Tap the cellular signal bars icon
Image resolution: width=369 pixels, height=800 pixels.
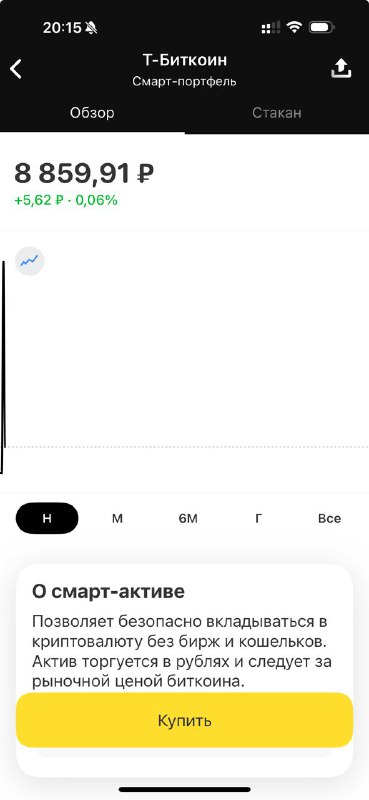(x=270, y=28)
